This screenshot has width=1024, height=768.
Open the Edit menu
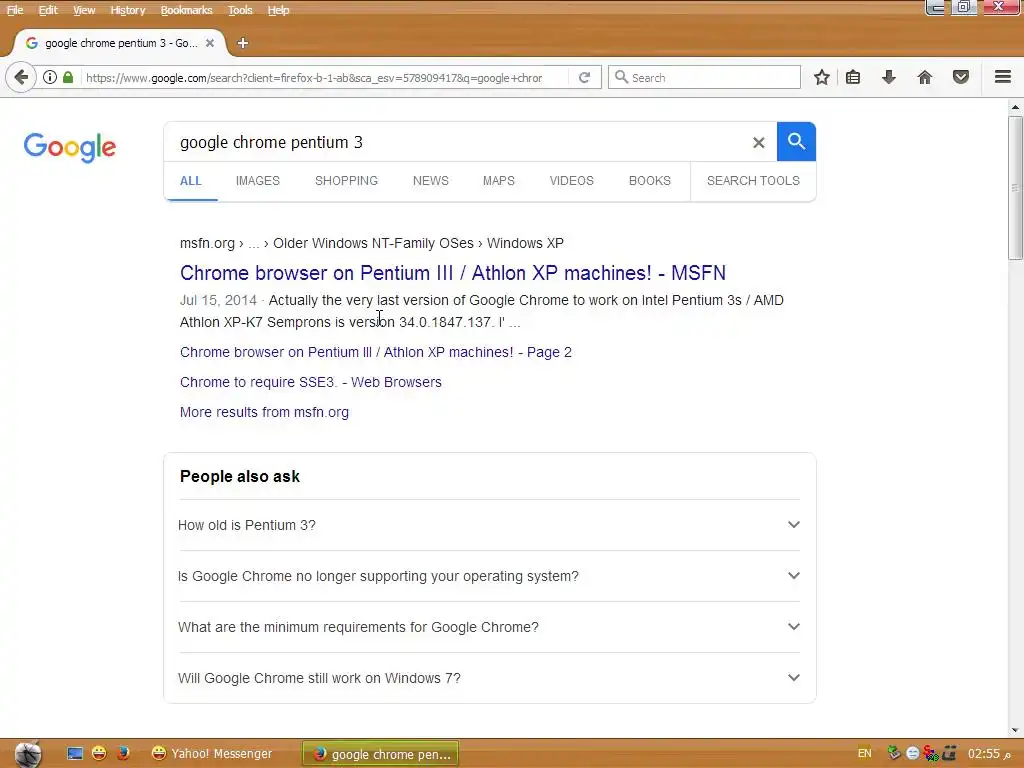pyautogui.click(x=48, y=10)
